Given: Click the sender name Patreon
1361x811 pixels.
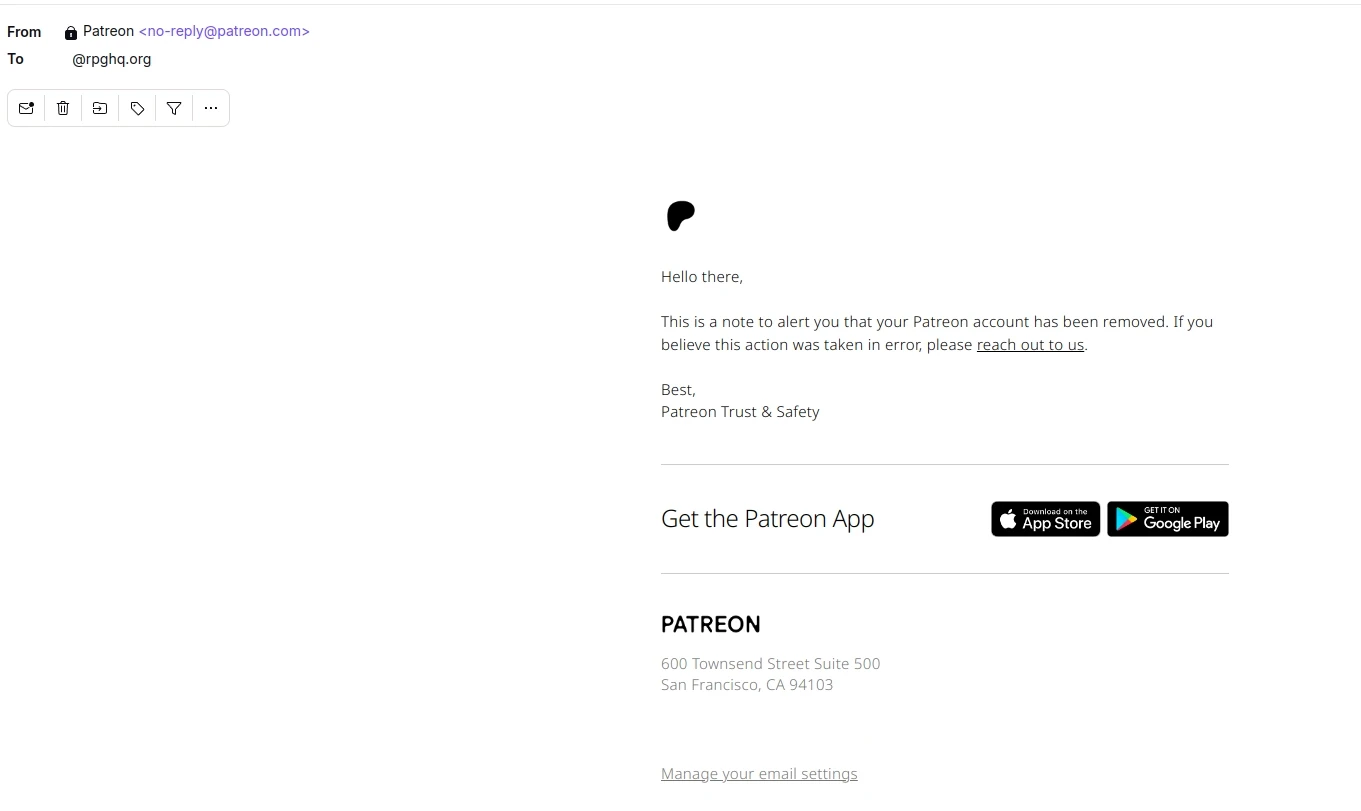Looking at the screenshot, I should click(x=108, y=31).
